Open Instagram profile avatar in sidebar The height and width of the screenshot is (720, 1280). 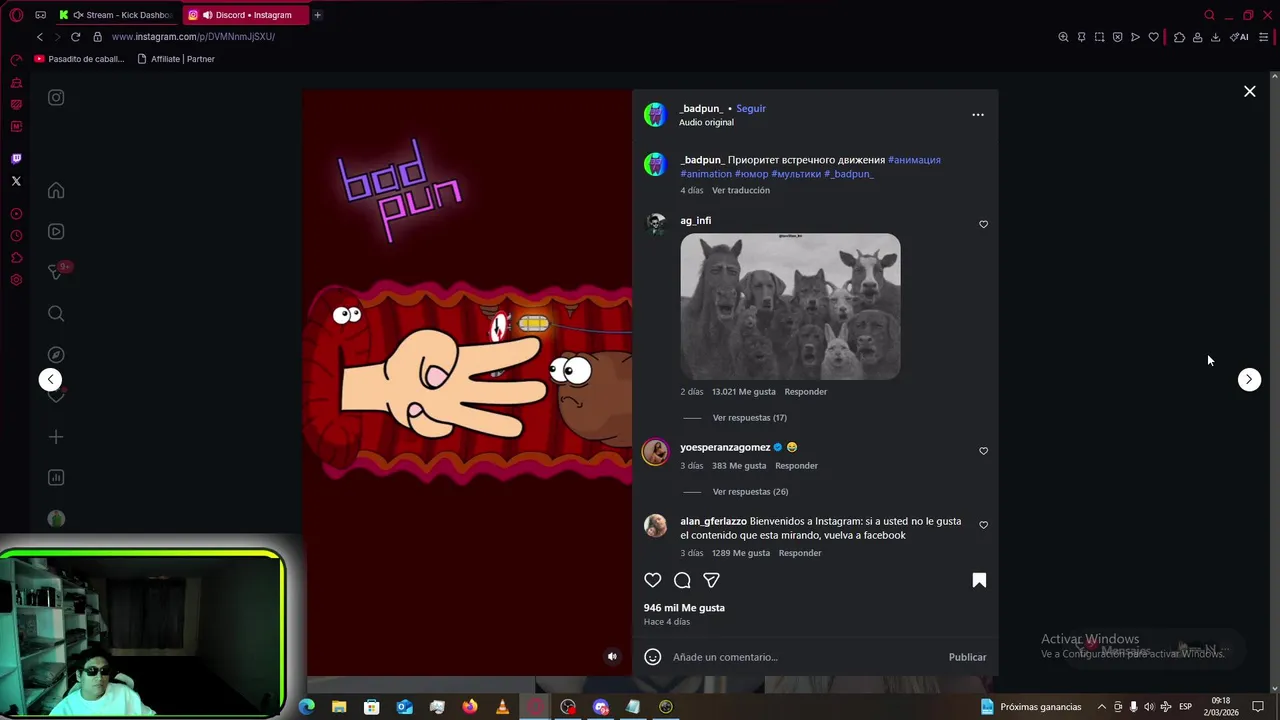click(x=56, y=519)
